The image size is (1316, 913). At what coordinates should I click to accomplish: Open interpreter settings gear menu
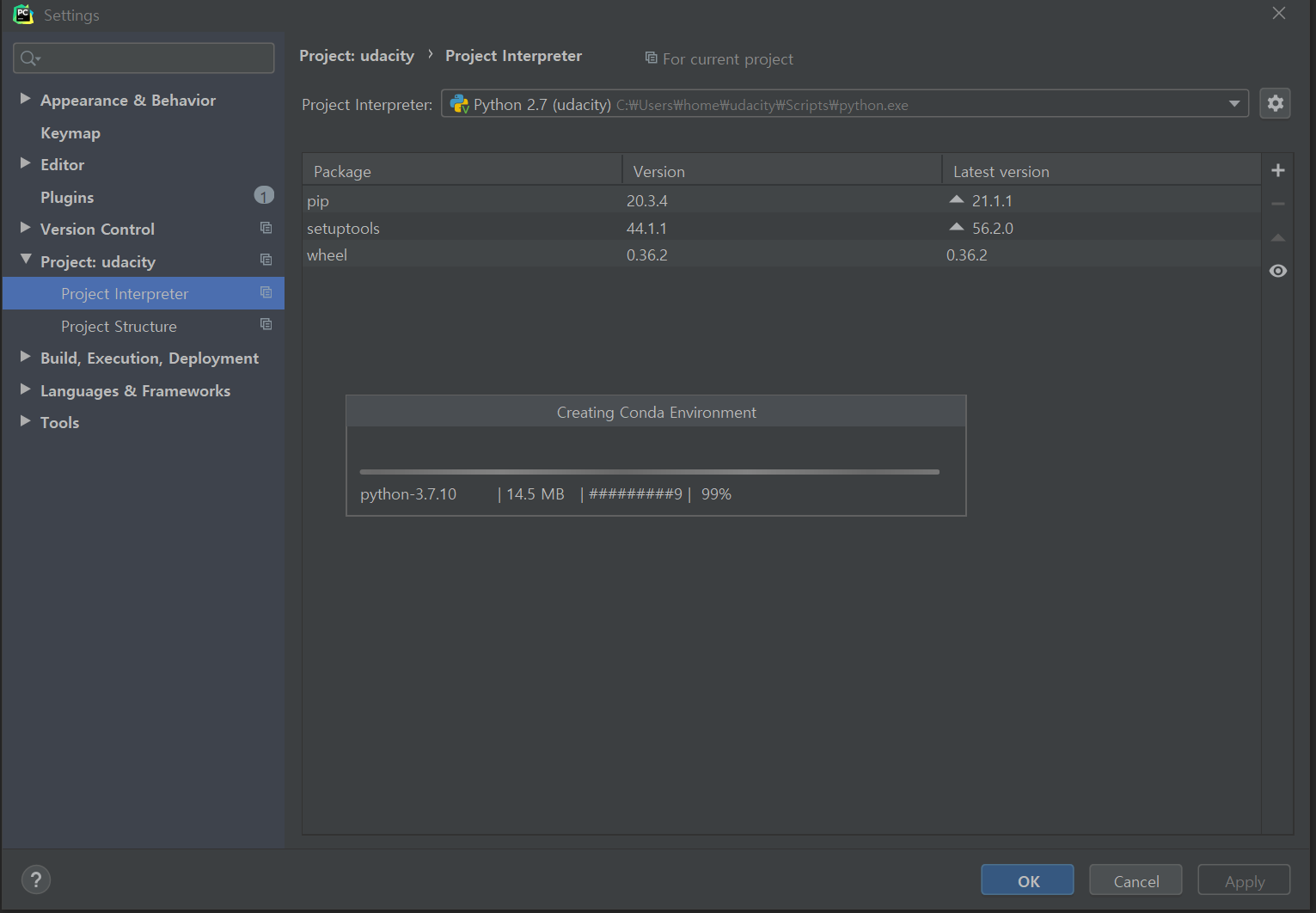1275,103
